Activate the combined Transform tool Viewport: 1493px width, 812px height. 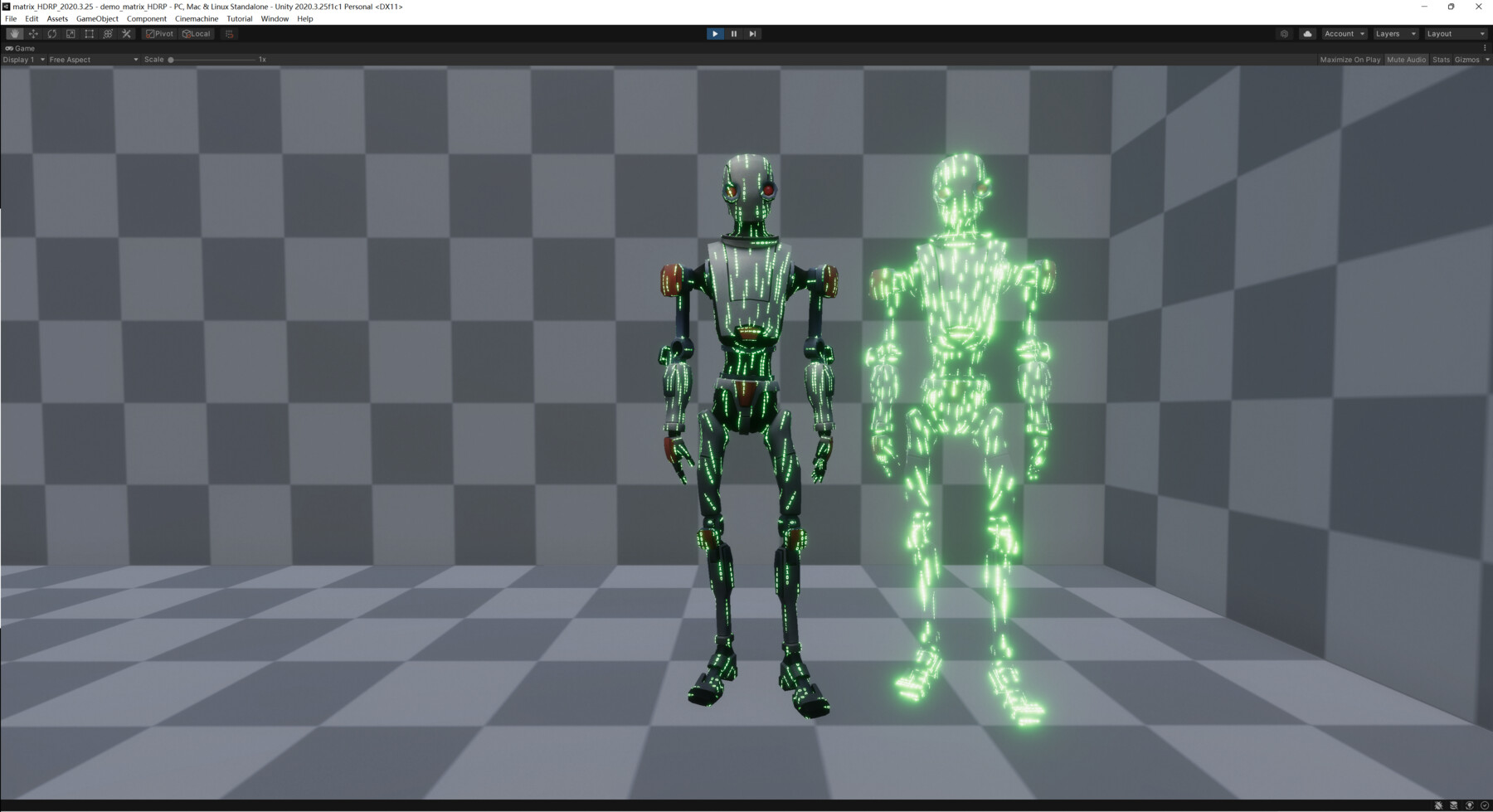click(107, 33)
